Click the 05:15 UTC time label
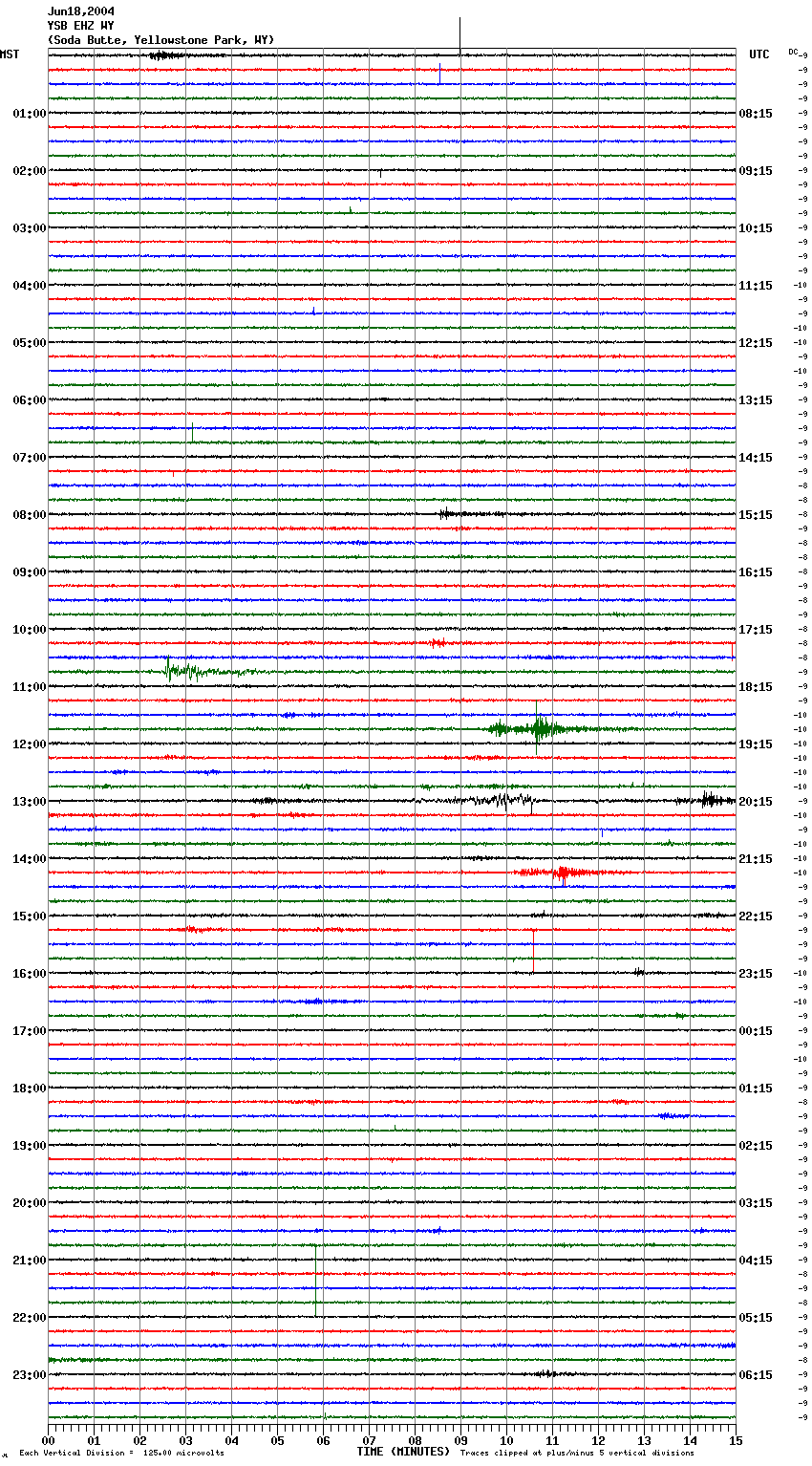Viewport: 812px width, 1466px height. (x=756, y=1318)
